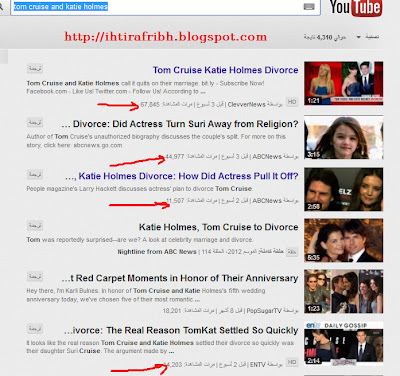Open The Real Reason TomKat Settled So Quickly
Screen dimensions: 400x376
181,330
